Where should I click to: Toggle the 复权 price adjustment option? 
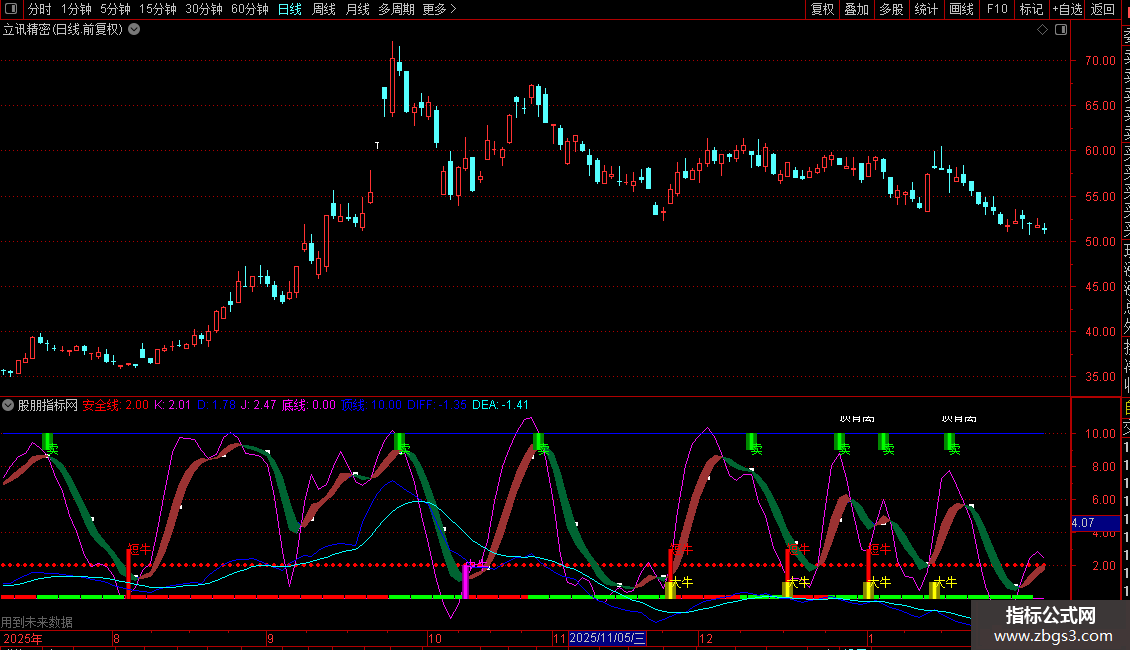click(x=822, y=9)
